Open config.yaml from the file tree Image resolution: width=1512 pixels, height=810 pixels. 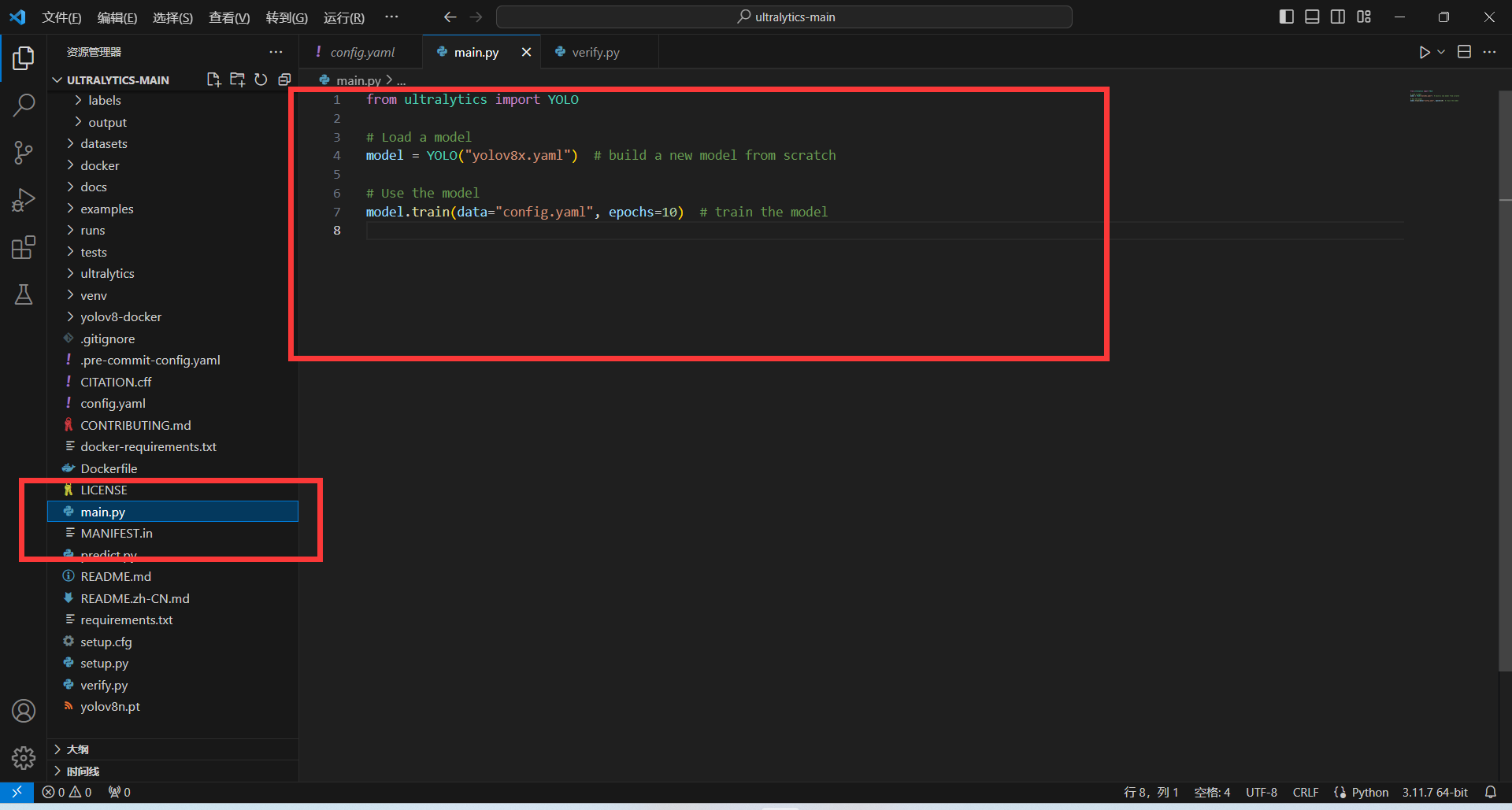coord(173,403)
